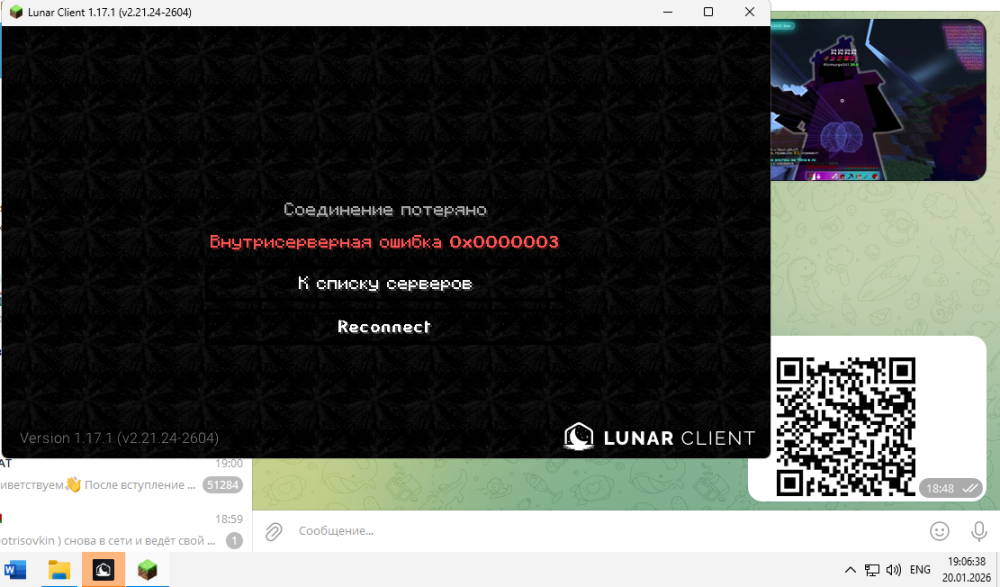
Task: Expand the hidden system tray icons chevron
Action: [x=850, y=570]
